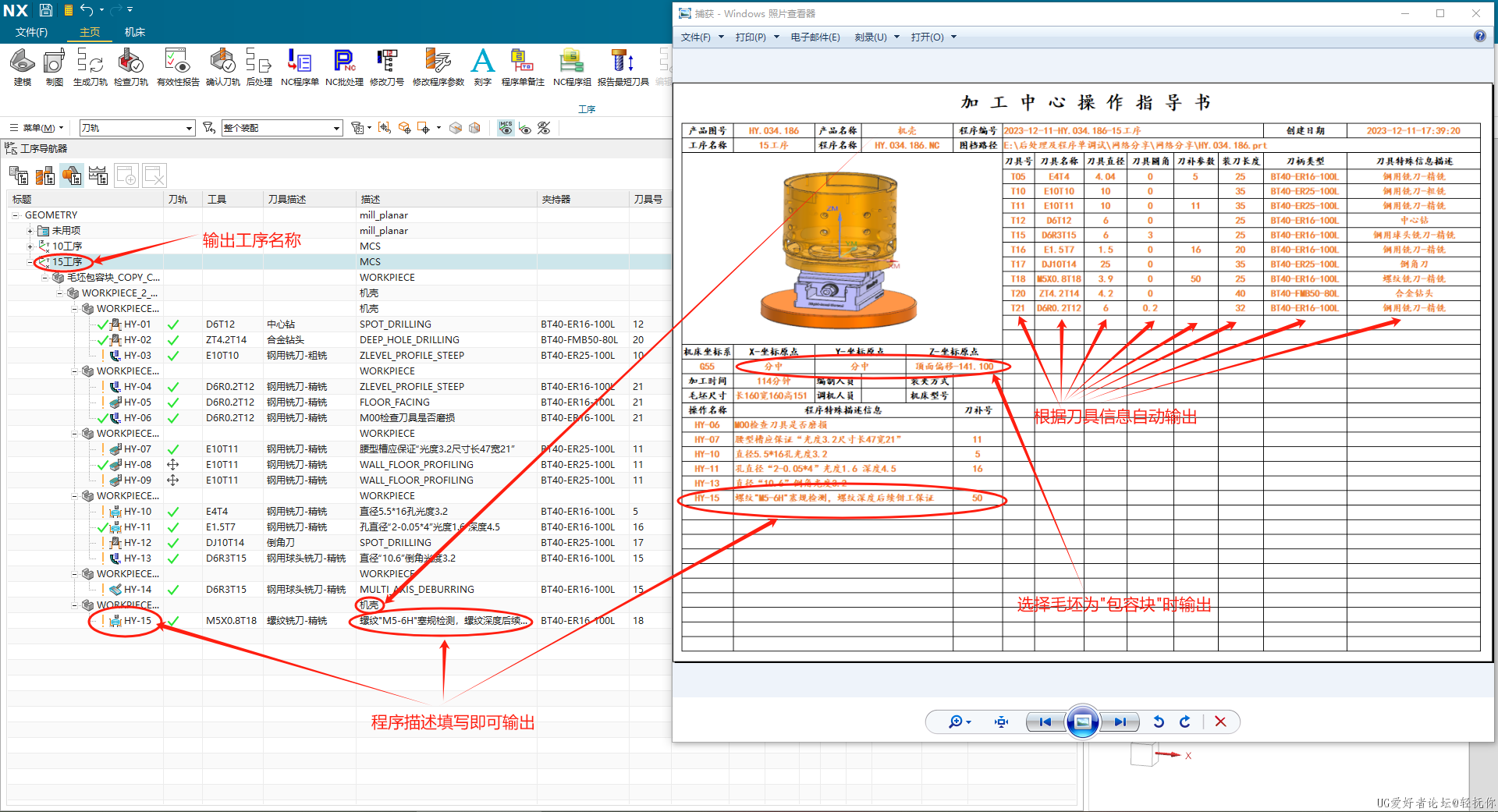This screenshot has width=1498, height=812.
Task: Collapse the WORKPIECE_2 node
Action: [x=59, y=293]
